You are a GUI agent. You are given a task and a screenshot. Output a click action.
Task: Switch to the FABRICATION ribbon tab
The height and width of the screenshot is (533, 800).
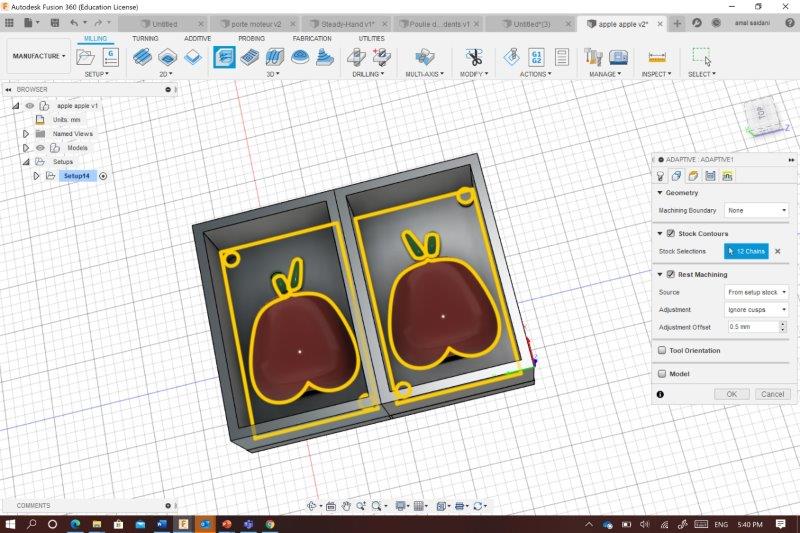312,39
